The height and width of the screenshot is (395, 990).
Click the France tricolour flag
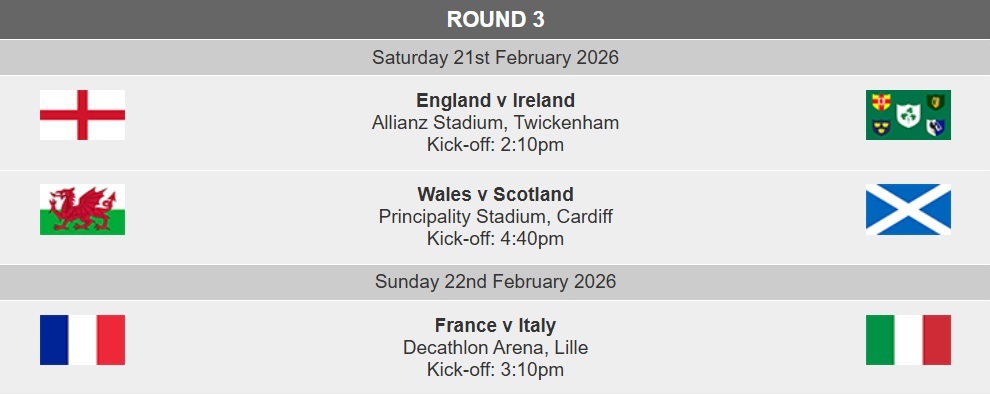[x=82, y=340]
